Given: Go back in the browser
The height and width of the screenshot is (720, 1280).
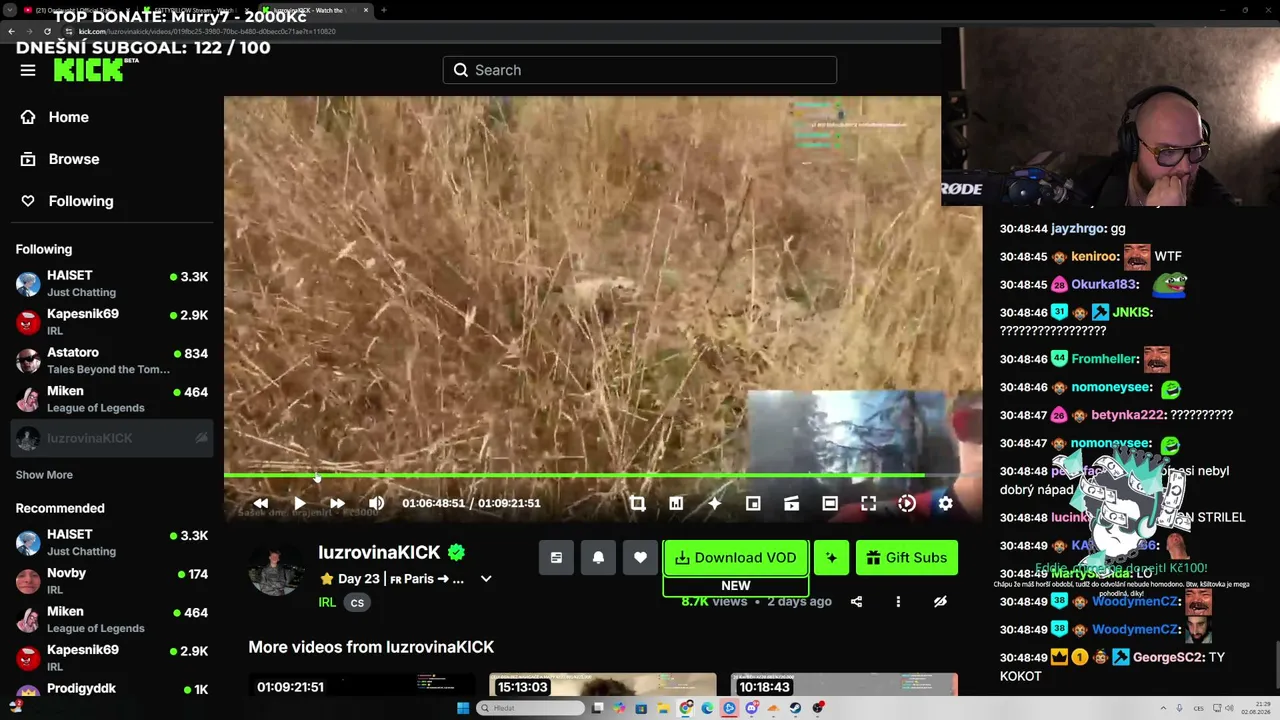Looking at the screenshot, I should [11, 31].
